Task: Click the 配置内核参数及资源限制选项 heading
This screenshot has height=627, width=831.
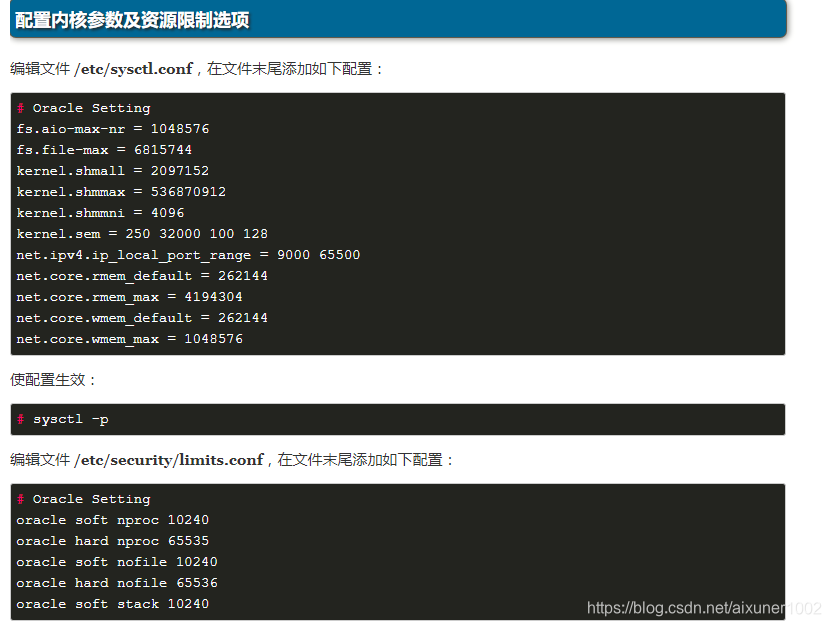Action: [x=132, y=20]
